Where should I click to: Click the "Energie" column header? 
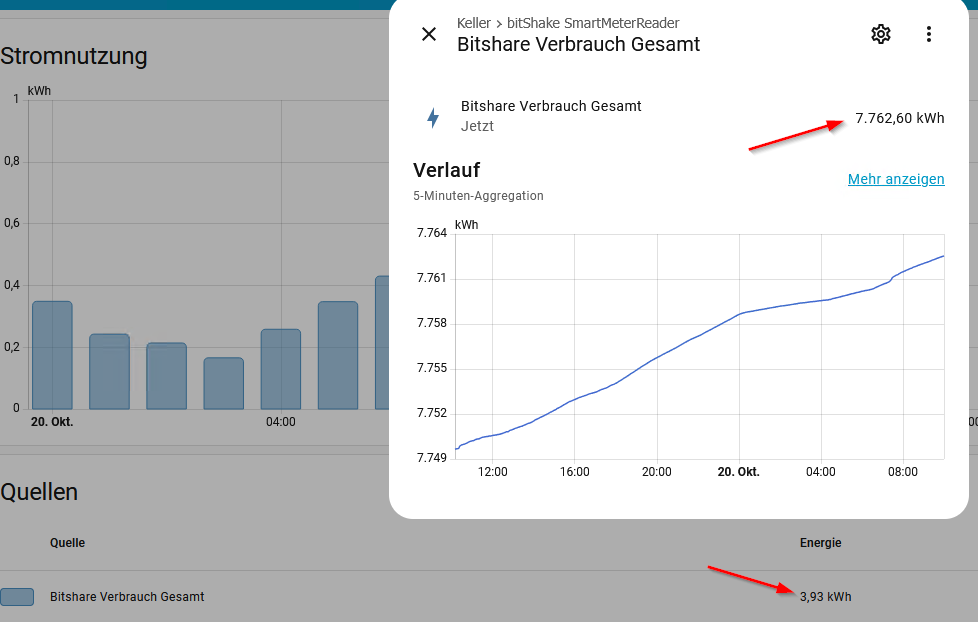click(820, 543)
